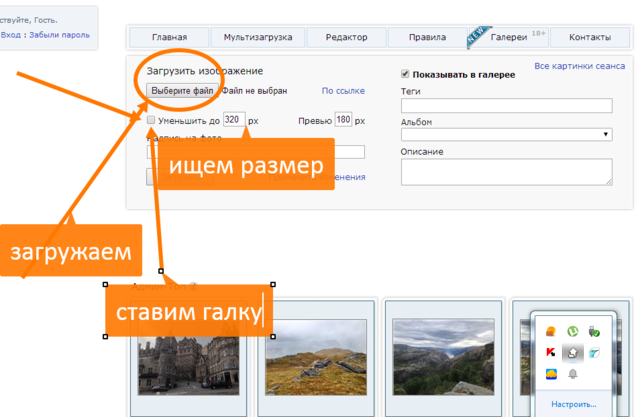Open the orange cloud on blue tray icon
This screenshot has width=640, height=417.
coord(551,374)
